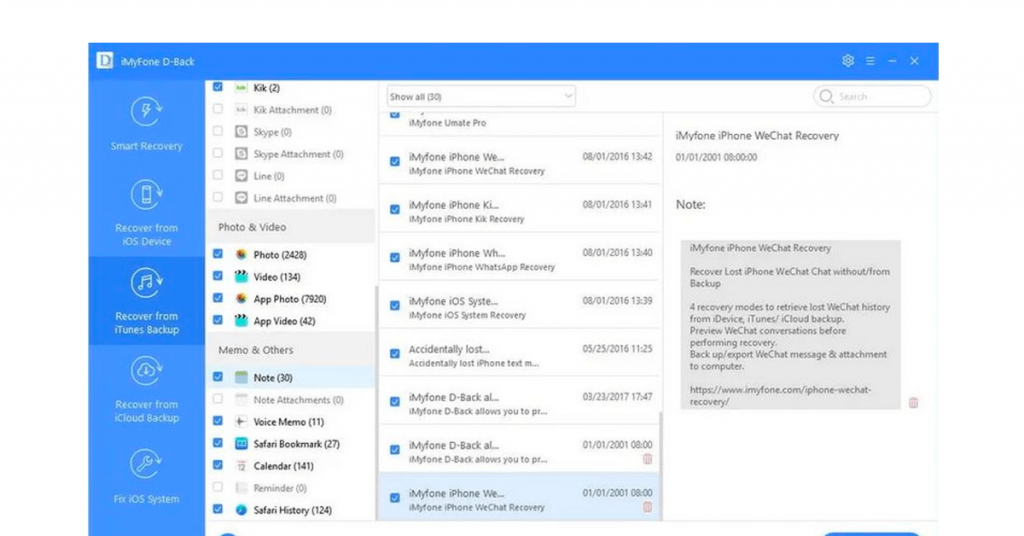Uncheck the Kik (2) checkbox

click(218, 86)
